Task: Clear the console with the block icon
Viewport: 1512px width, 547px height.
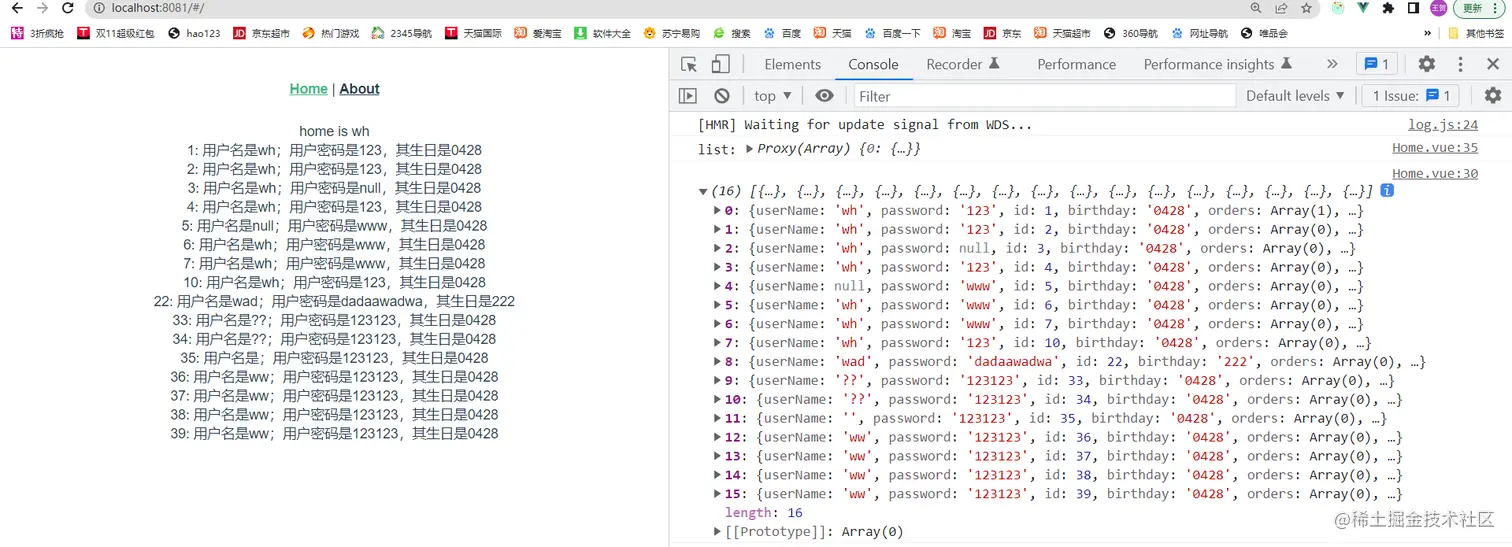Action: tap(722, 96)
